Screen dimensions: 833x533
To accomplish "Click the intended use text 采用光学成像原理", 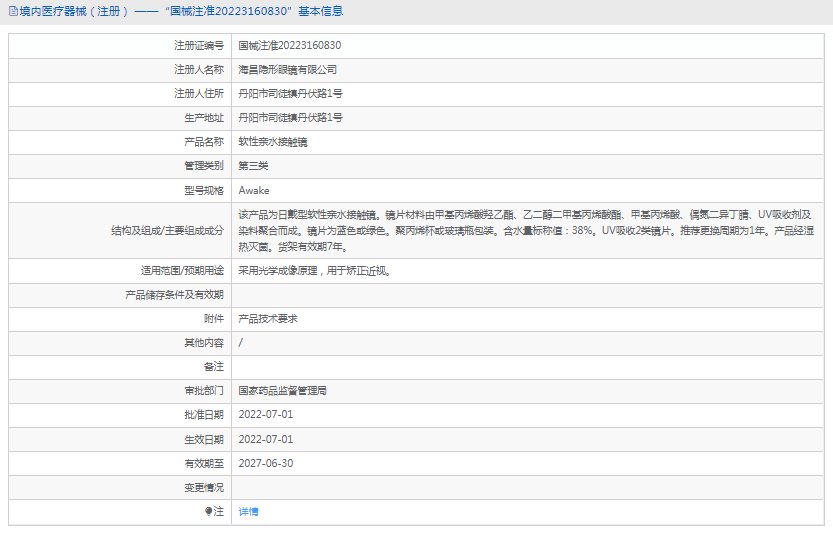I will click(313, 271).
